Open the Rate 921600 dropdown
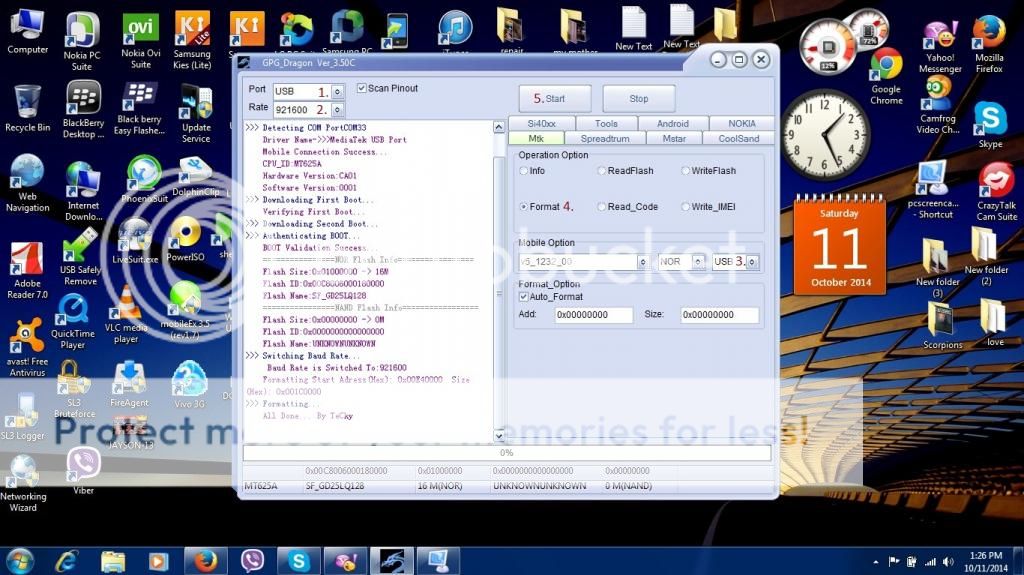Image resolution: width=1024 pixels, height=575 pixels. pyautogui.click(x=337, y=109)
